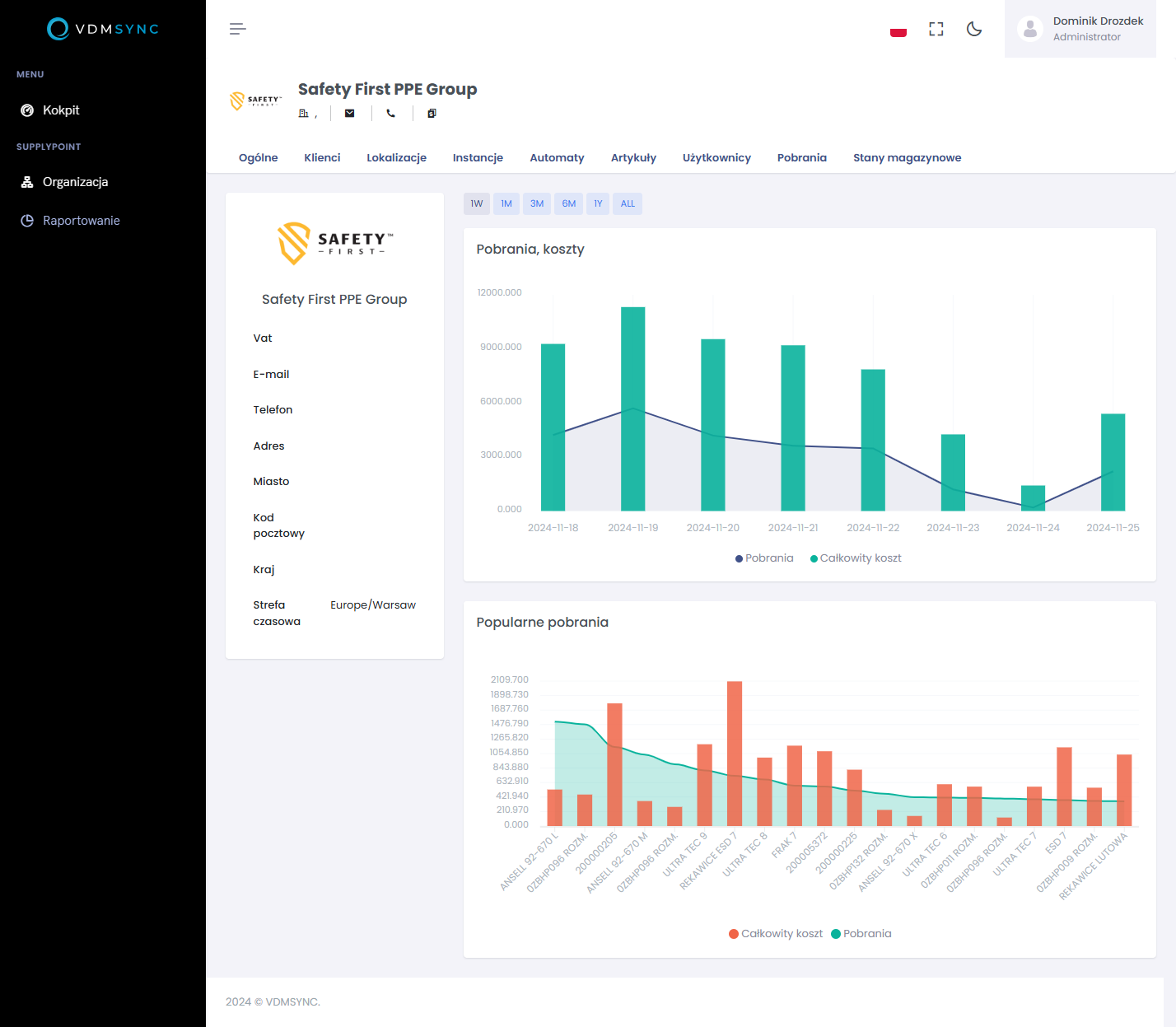Open Raportowanie in sidebar
Screen dimensions: 1176x1027
[81, 221]
